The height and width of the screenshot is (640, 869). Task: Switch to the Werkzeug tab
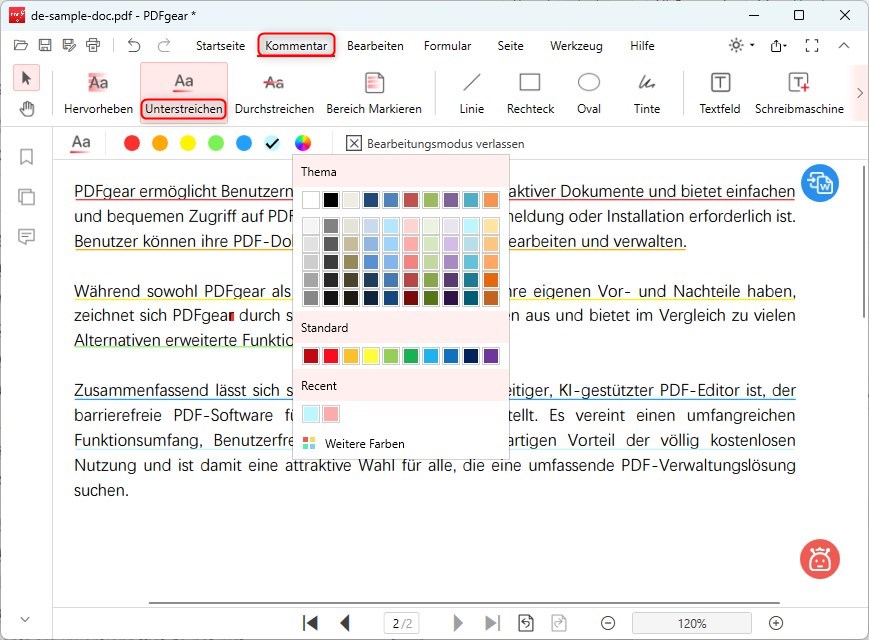click(x=576, y=45)
